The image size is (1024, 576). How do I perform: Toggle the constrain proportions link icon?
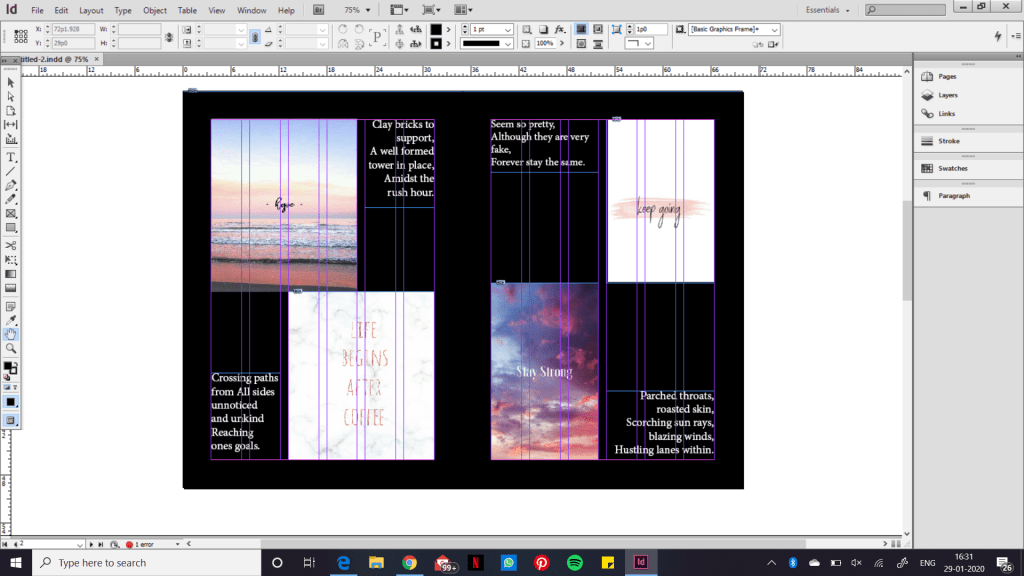(x=168, y=37)
